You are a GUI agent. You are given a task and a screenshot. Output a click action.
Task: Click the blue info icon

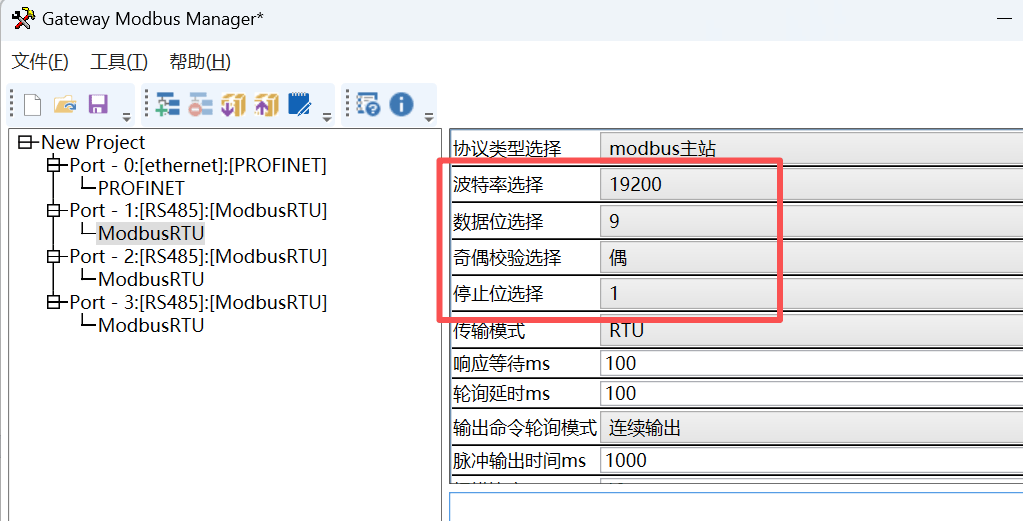tap(401, 104)
